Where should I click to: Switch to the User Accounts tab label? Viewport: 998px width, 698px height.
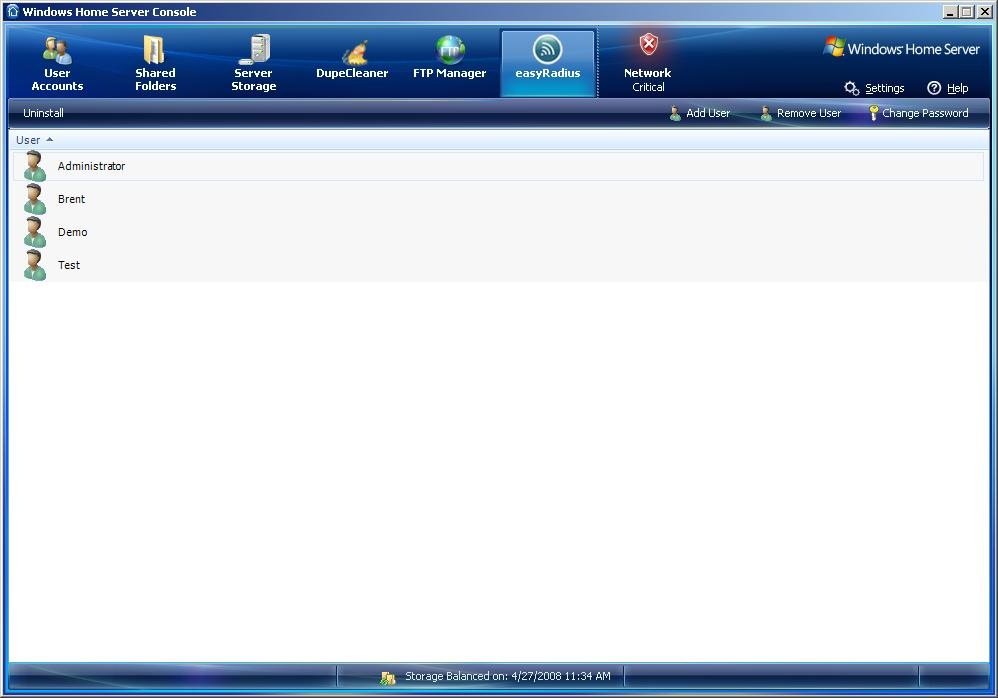[x=57, y=80]
